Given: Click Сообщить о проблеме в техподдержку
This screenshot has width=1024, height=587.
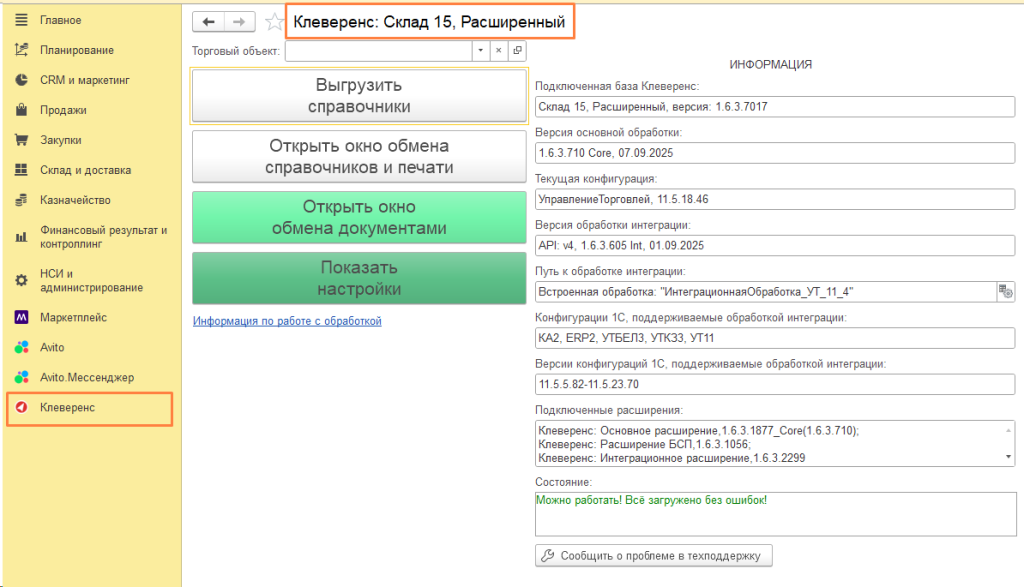Looking at the screenshot, I should pyautogui.click(x=654, y=555).
